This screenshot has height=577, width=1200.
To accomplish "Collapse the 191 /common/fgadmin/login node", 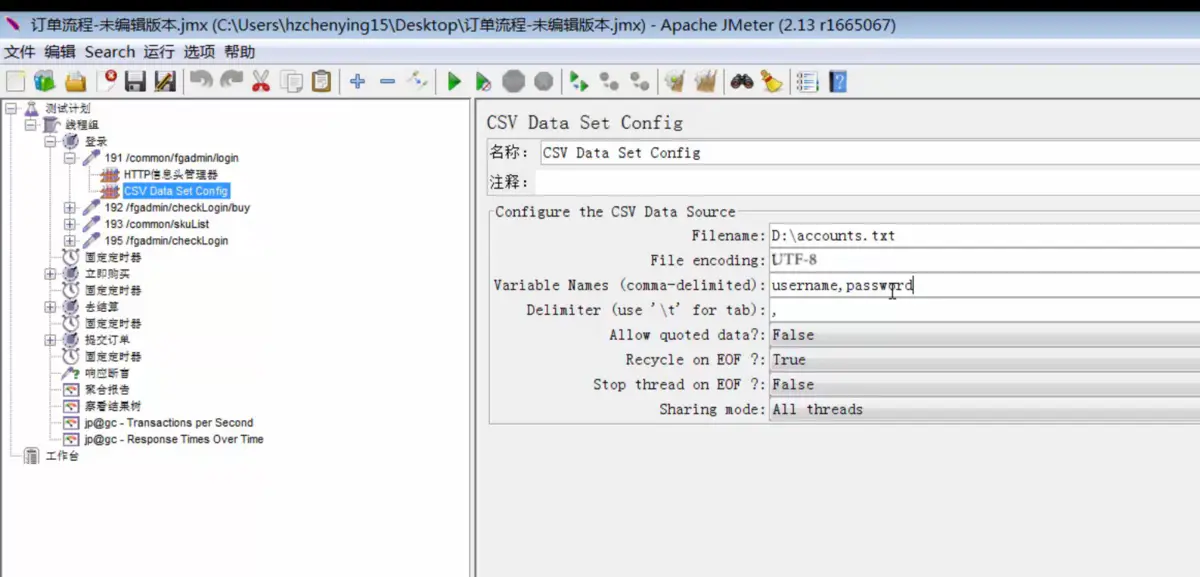I will coord(70,158).
